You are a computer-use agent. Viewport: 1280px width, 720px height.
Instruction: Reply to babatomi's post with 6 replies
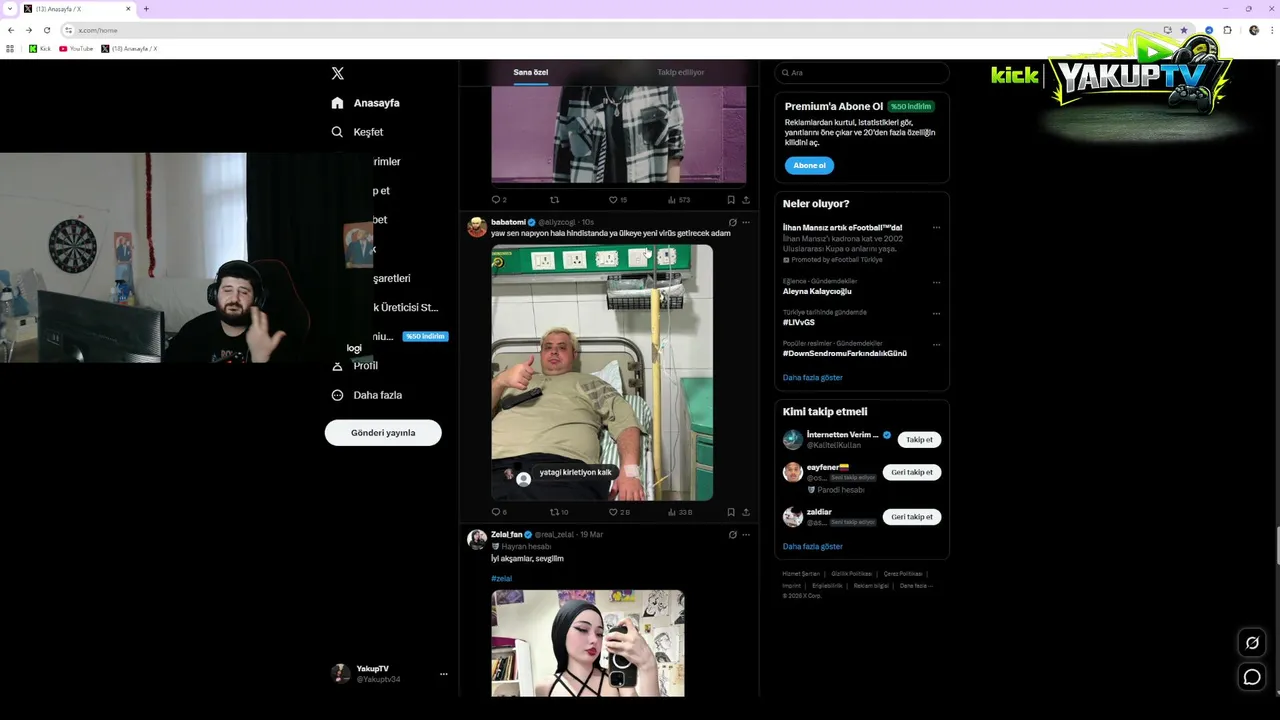tap(499, 512)
